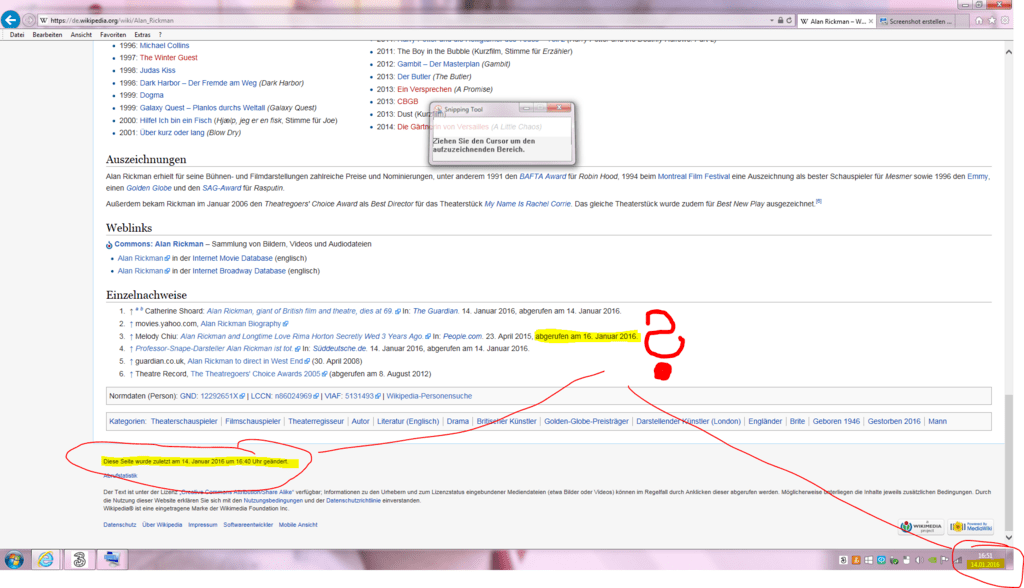Open the Wikipedia-Personensuche link
Image resolution: width=1024 pixels, height=588 pixels.
click(x=429, y=396)
